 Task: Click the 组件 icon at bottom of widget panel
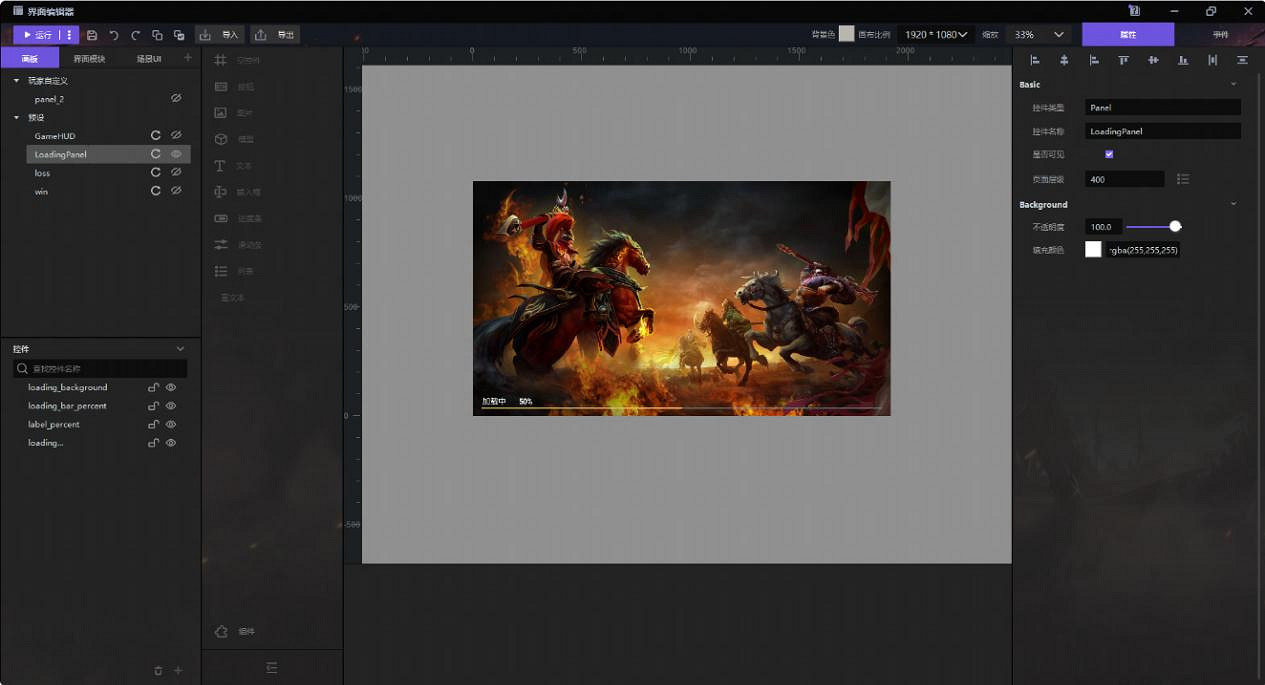234,631
